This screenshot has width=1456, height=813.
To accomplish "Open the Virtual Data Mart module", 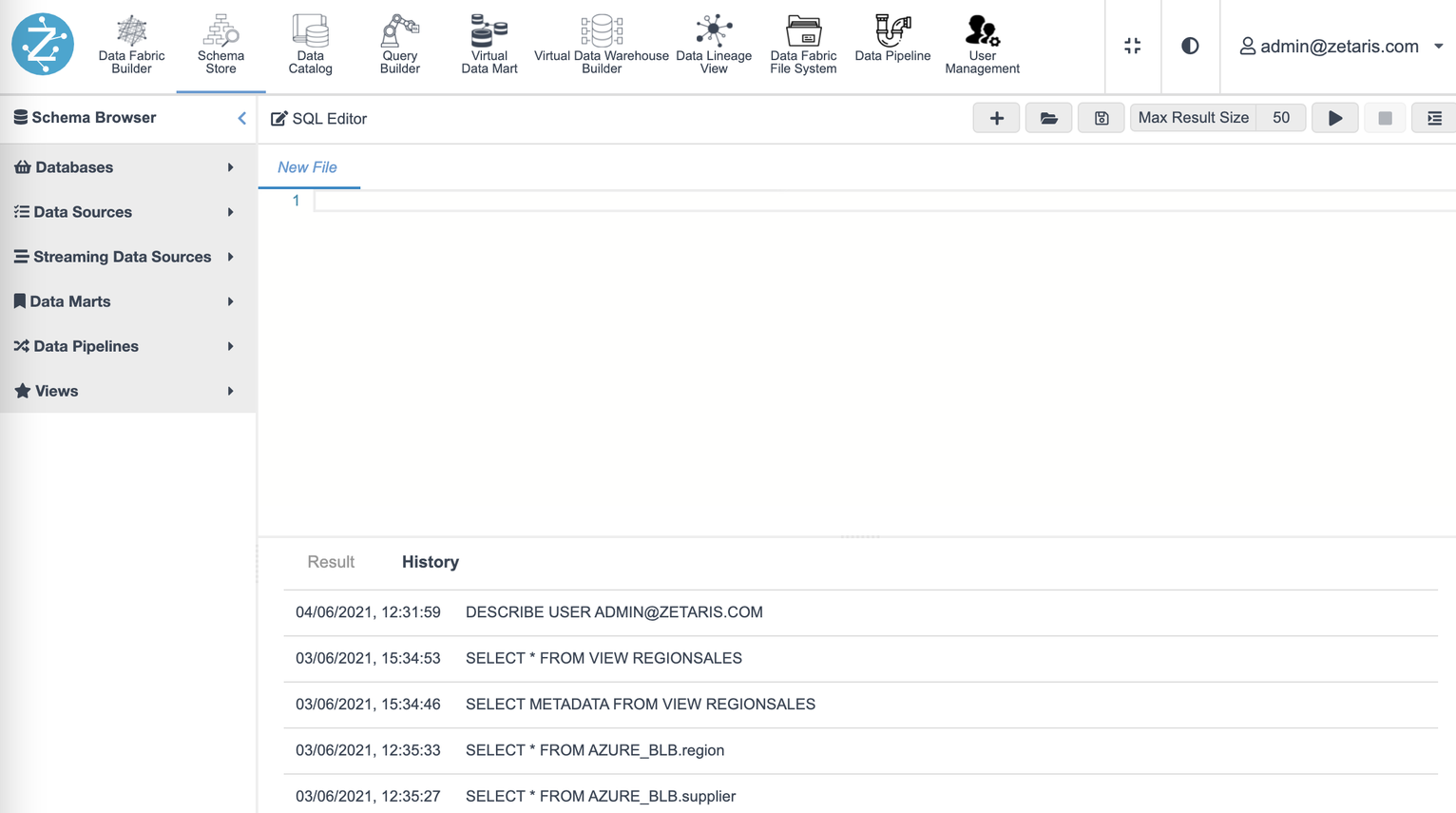I will (489, 45).
